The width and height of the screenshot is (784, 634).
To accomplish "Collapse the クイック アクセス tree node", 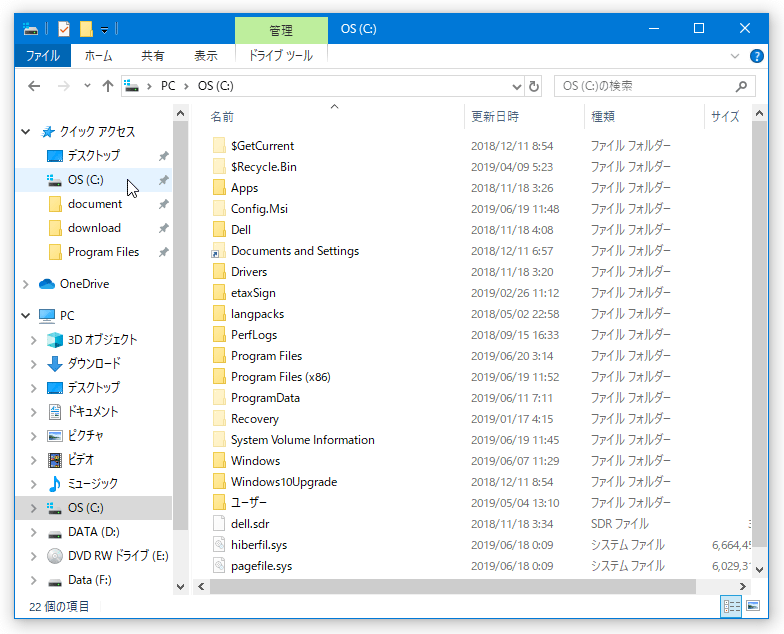I will [26, 132].
